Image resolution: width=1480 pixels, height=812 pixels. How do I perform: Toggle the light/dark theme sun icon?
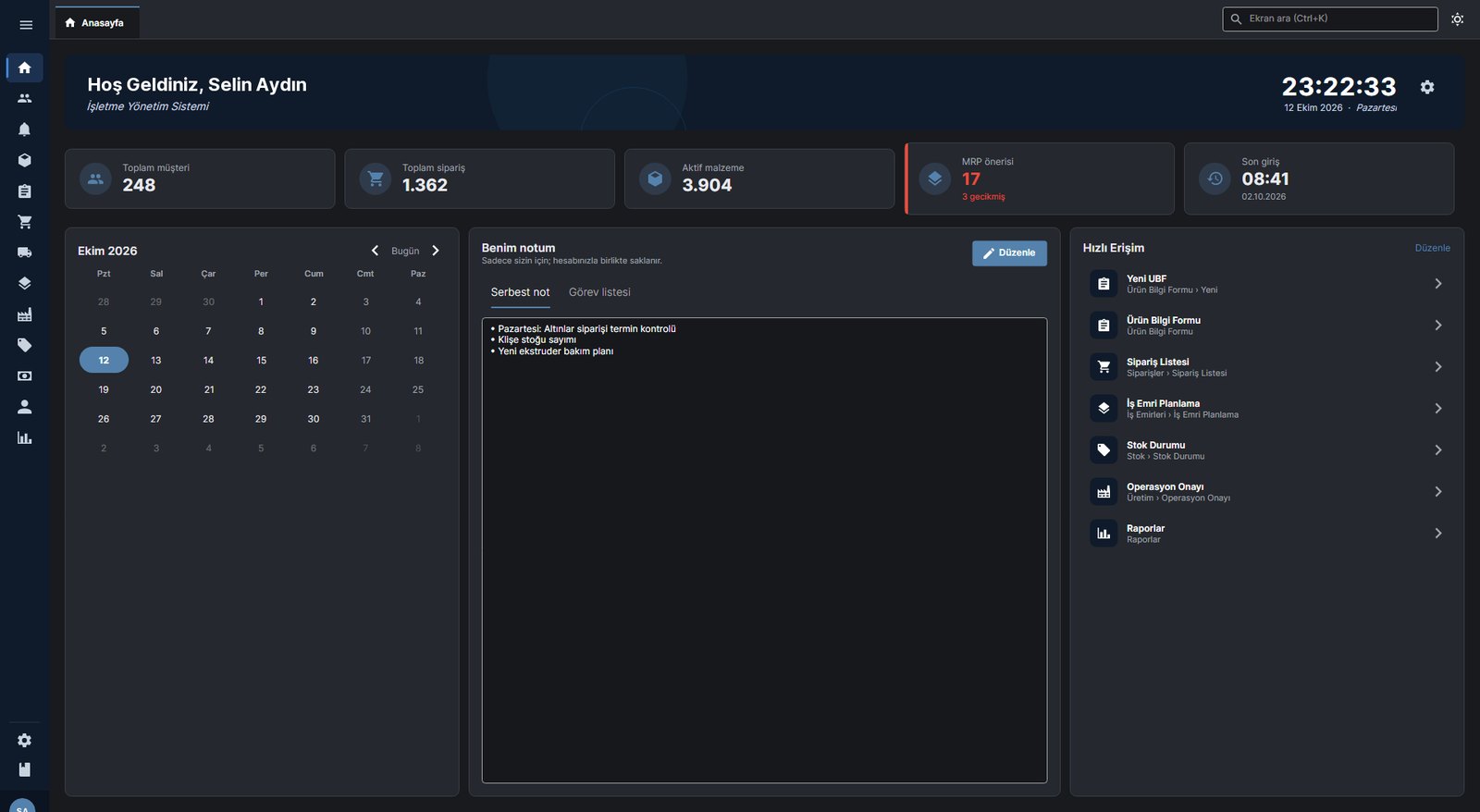(1458, 19)
